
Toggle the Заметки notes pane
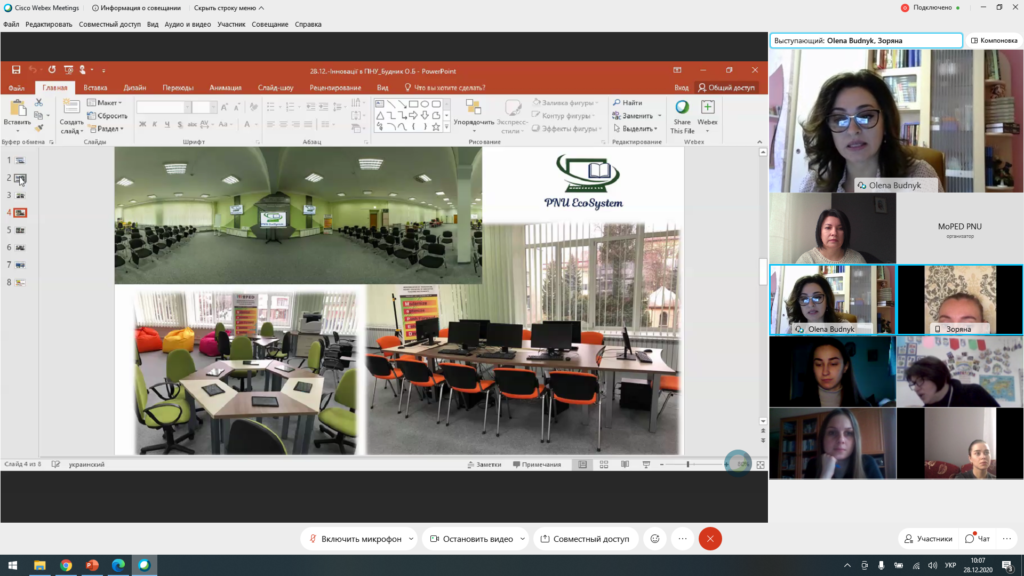484,465
